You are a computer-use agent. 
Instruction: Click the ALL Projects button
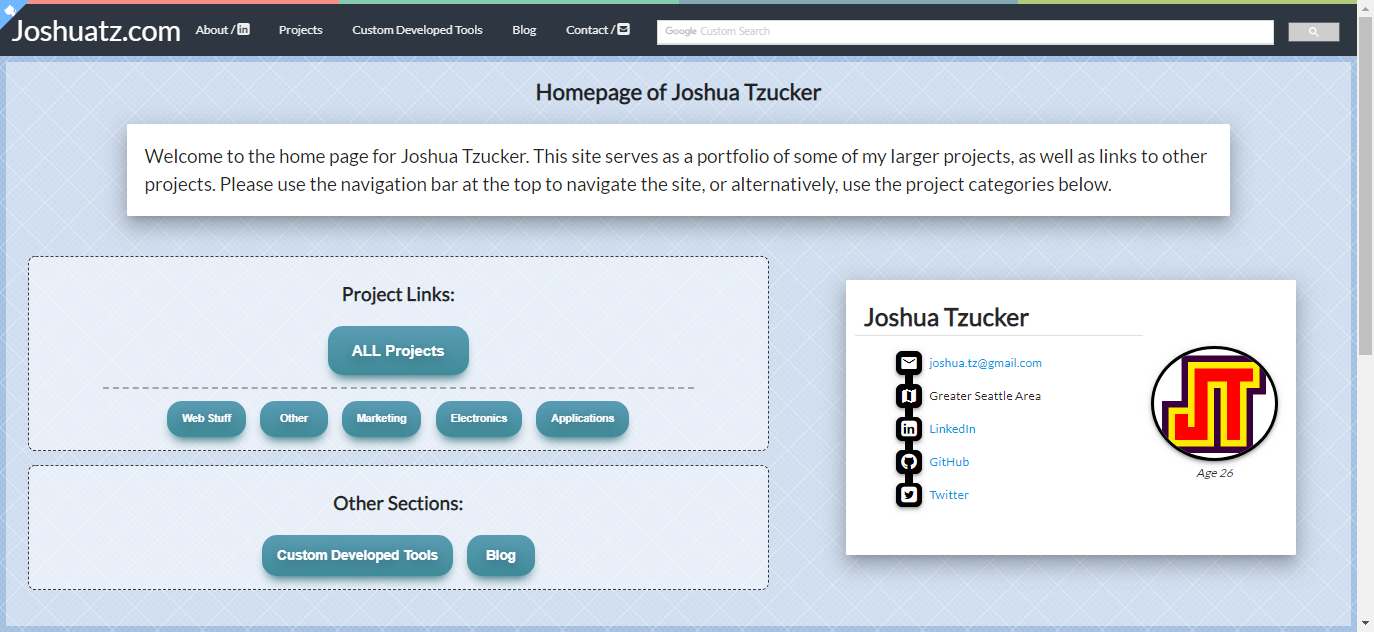tap(398, 351)
